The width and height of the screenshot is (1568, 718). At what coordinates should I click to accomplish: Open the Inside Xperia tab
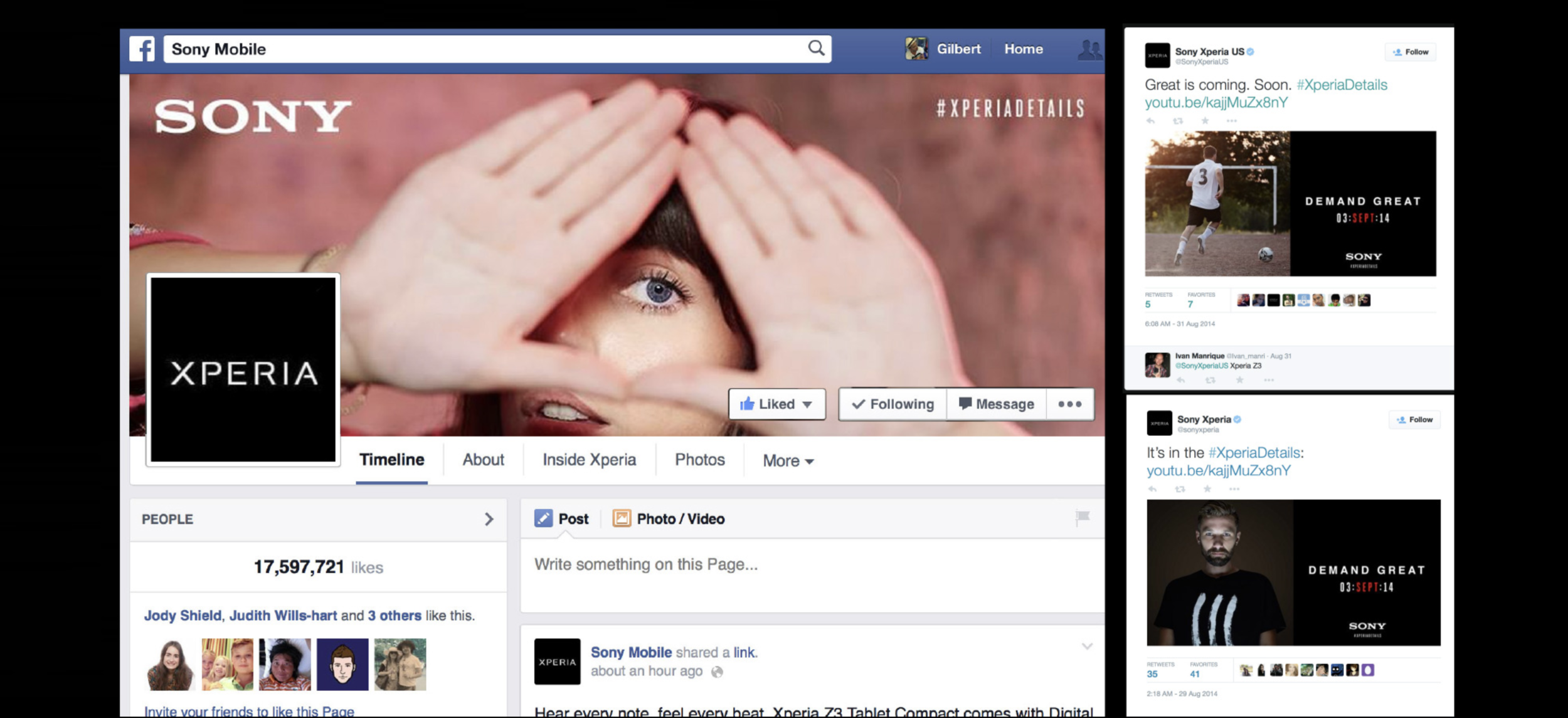click(589, 460)
